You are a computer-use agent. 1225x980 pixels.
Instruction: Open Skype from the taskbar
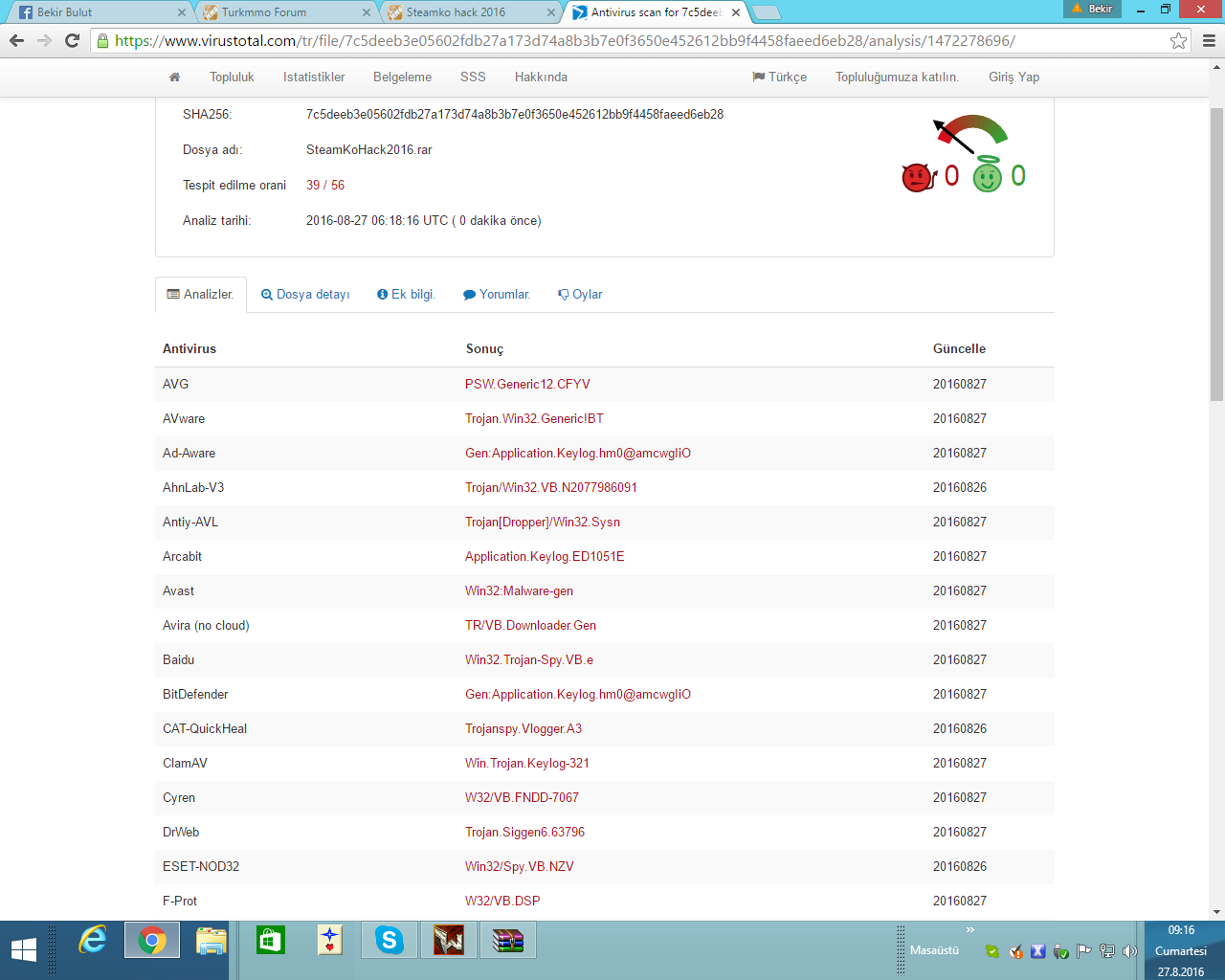coord(390,941)
